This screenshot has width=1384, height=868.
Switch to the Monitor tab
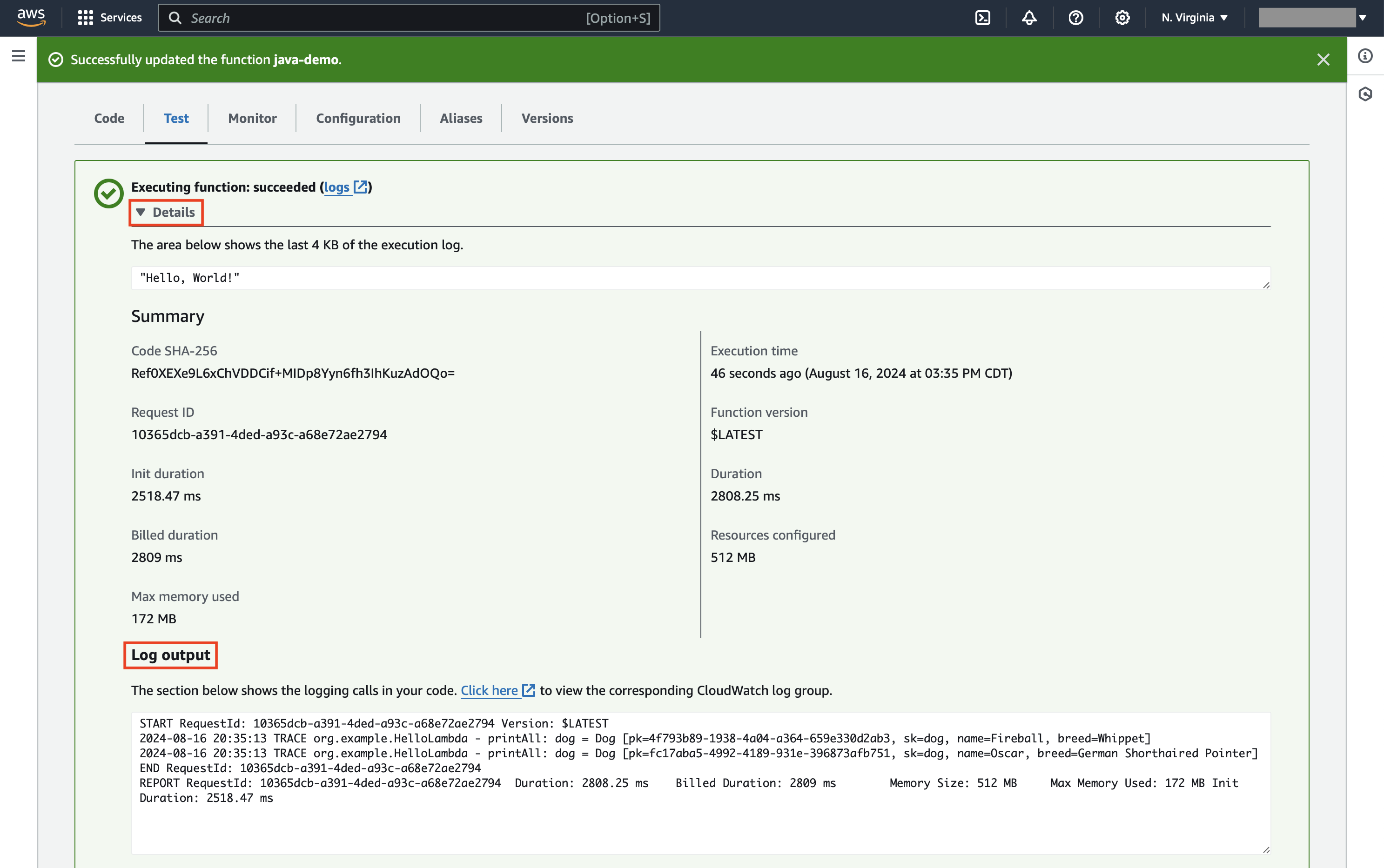click(252, 118)
